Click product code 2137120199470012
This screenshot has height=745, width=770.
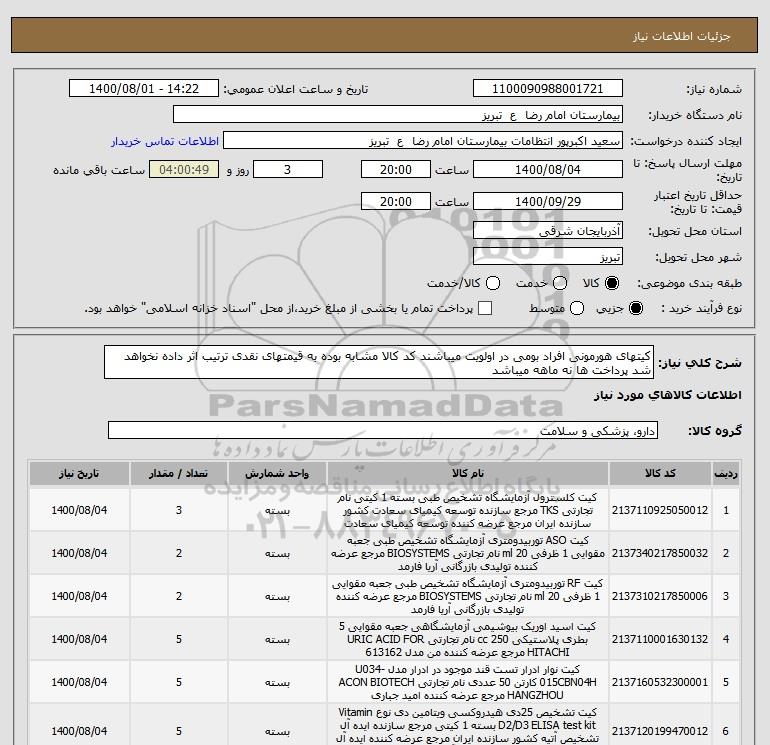click(x=660, y=731)
